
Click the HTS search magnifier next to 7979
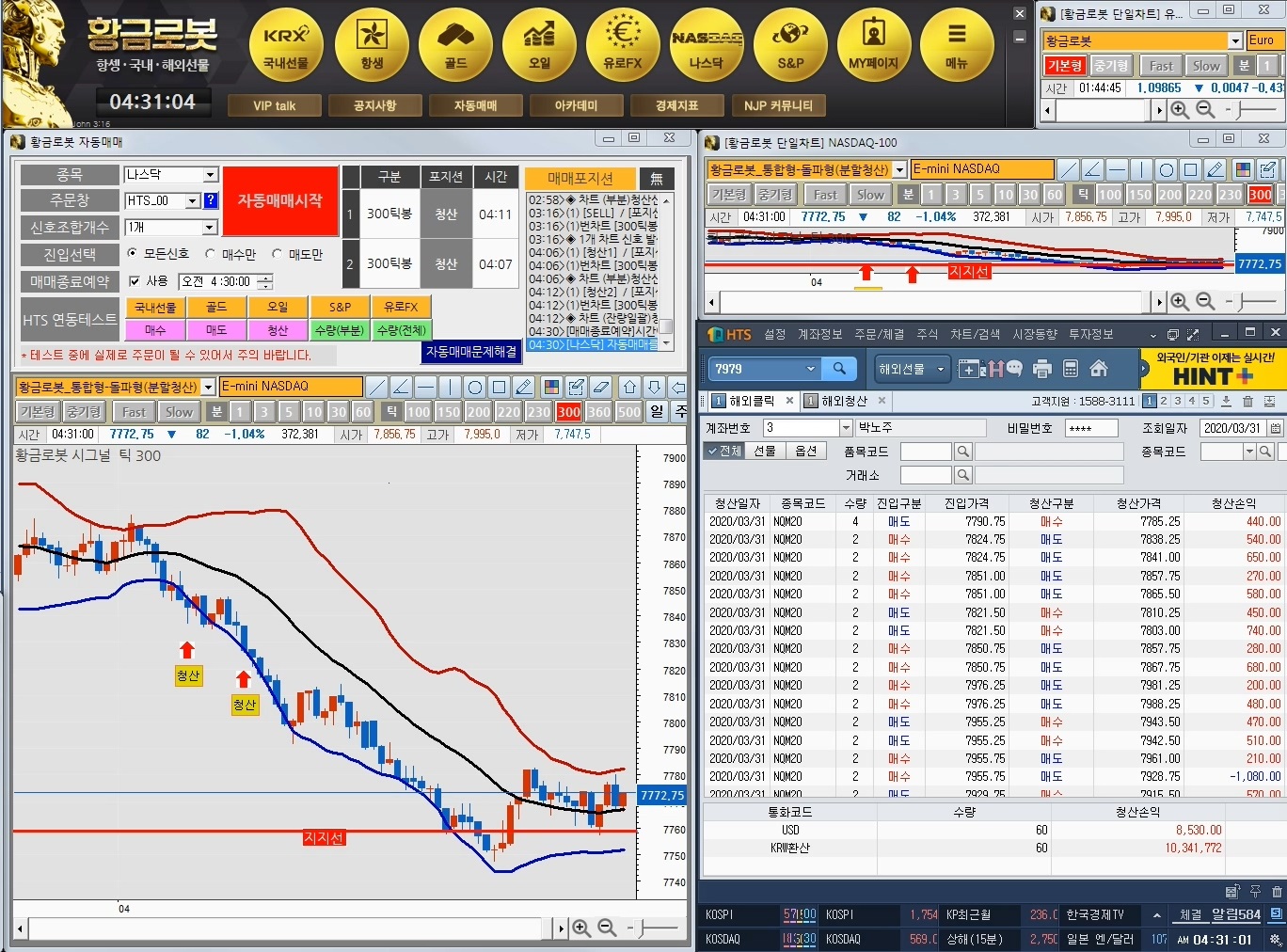pyautogui.click(x=839, y=369)
